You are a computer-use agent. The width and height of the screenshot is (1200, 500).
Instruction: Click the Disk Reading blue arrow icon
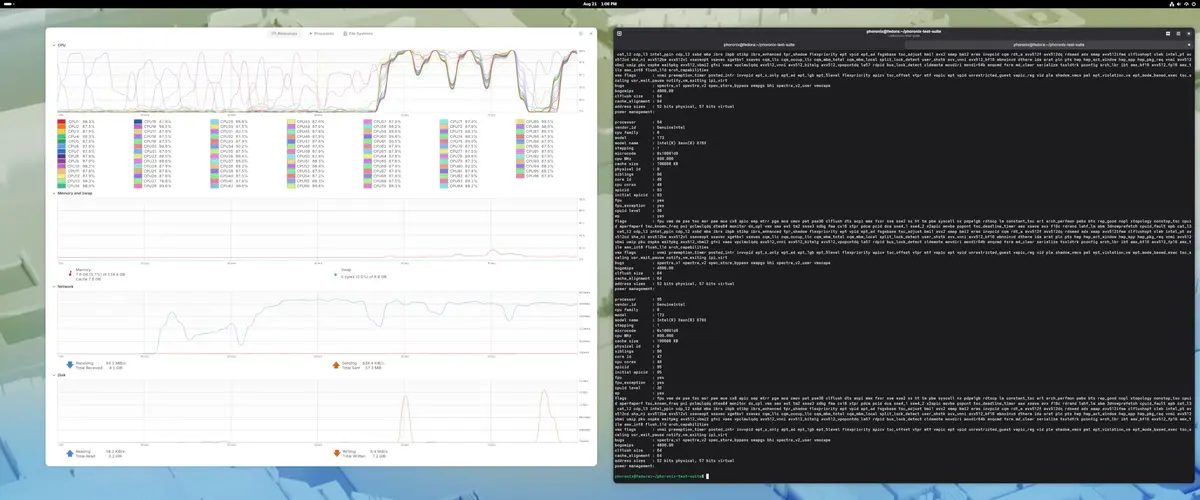(70, 453)
